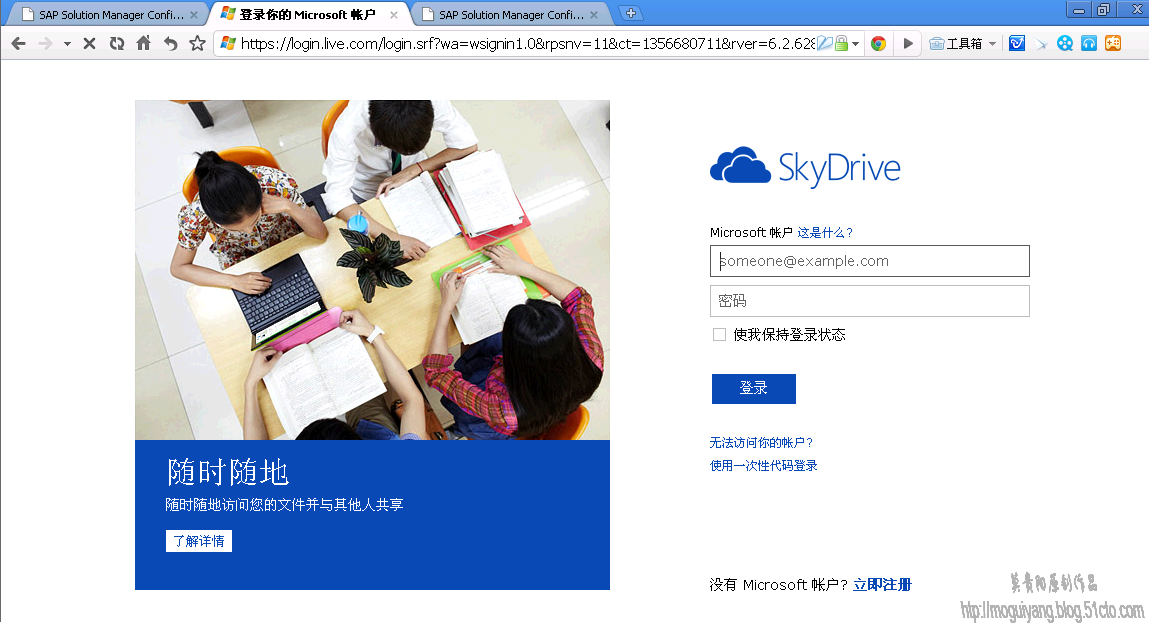
Task: Check the 使我保持登录状态 checkbox
Action: pos(720,335)
